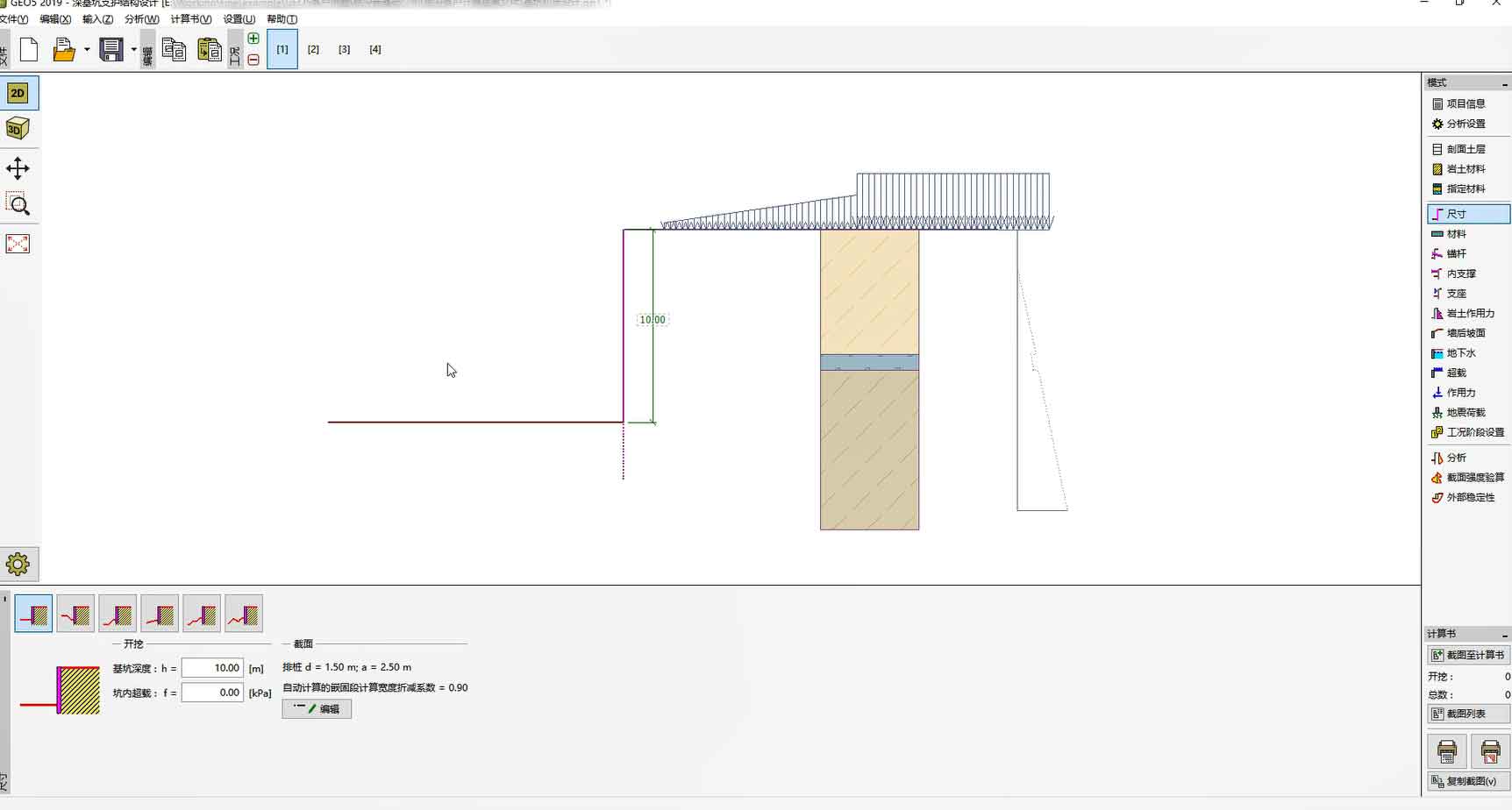1512x810 pixels.
Task: Click the 基坑深度 h input field
Action: [x=212, y=668]
